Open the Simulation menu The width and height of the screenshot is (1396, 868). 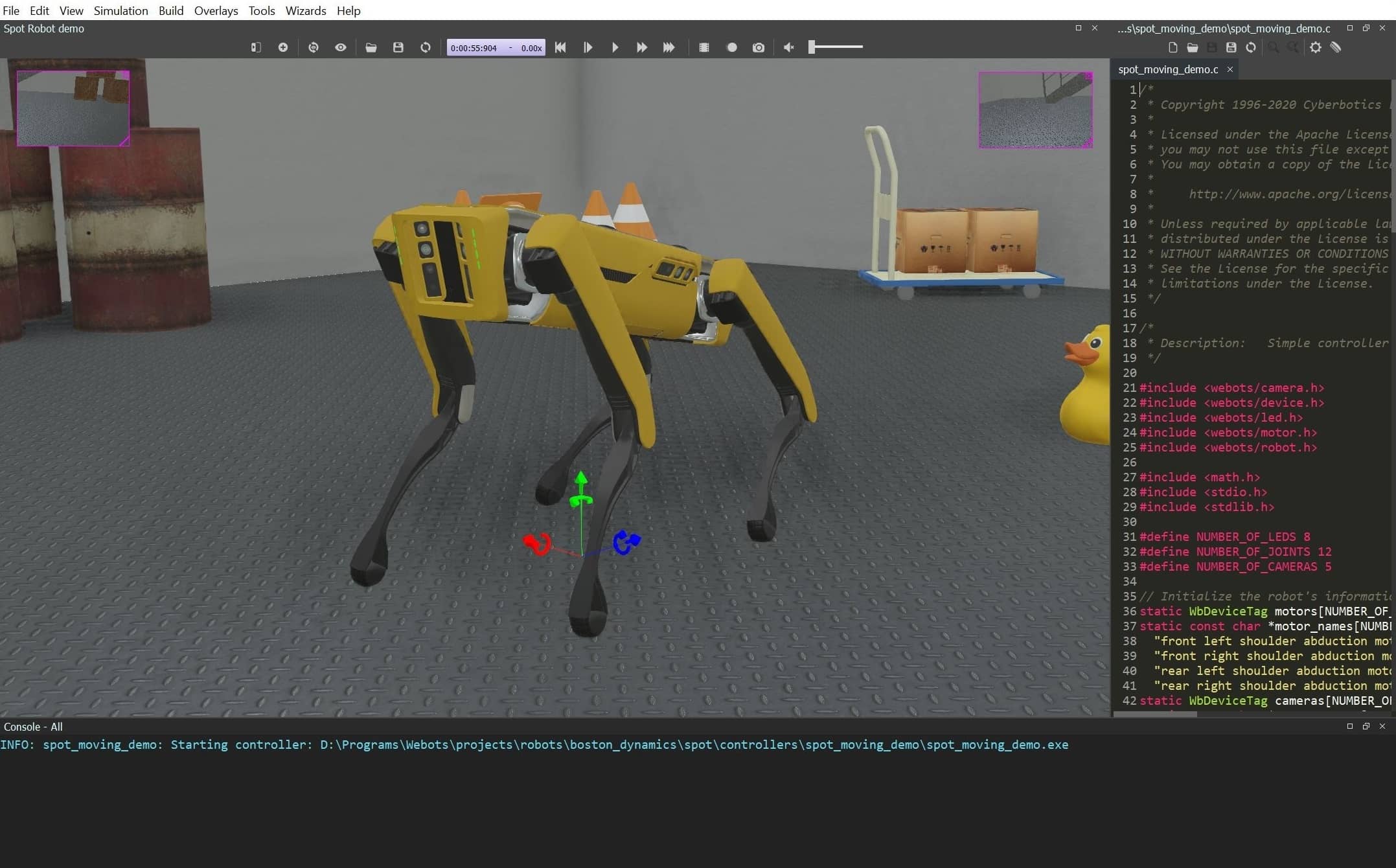120,10
